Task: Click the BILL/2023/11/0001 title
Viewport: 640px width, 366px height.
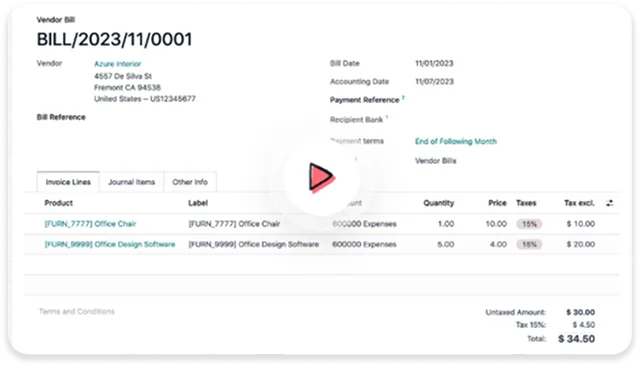Action: pyautogui.click(x=114, y=40)
